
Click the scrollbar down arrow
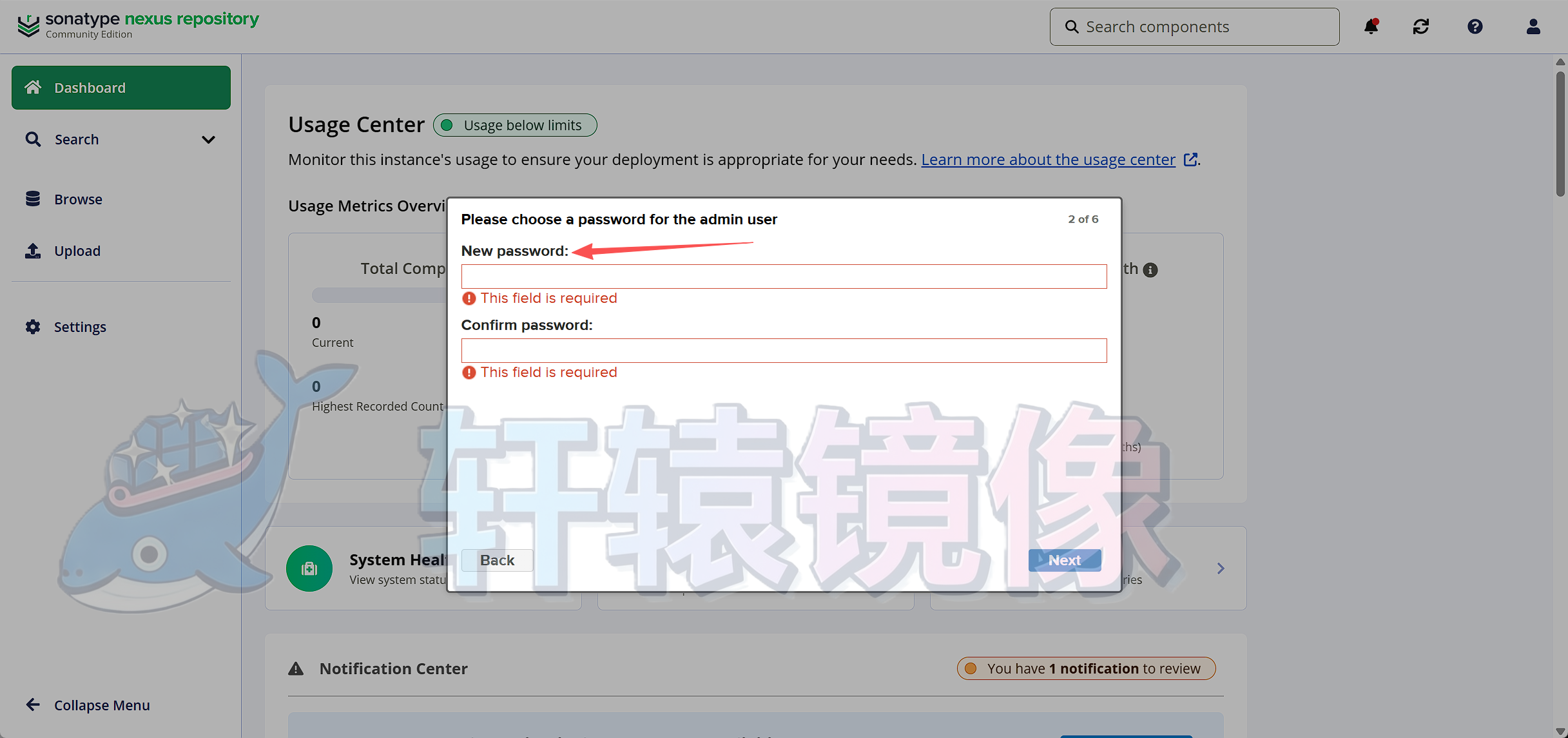pos(1560,732)
